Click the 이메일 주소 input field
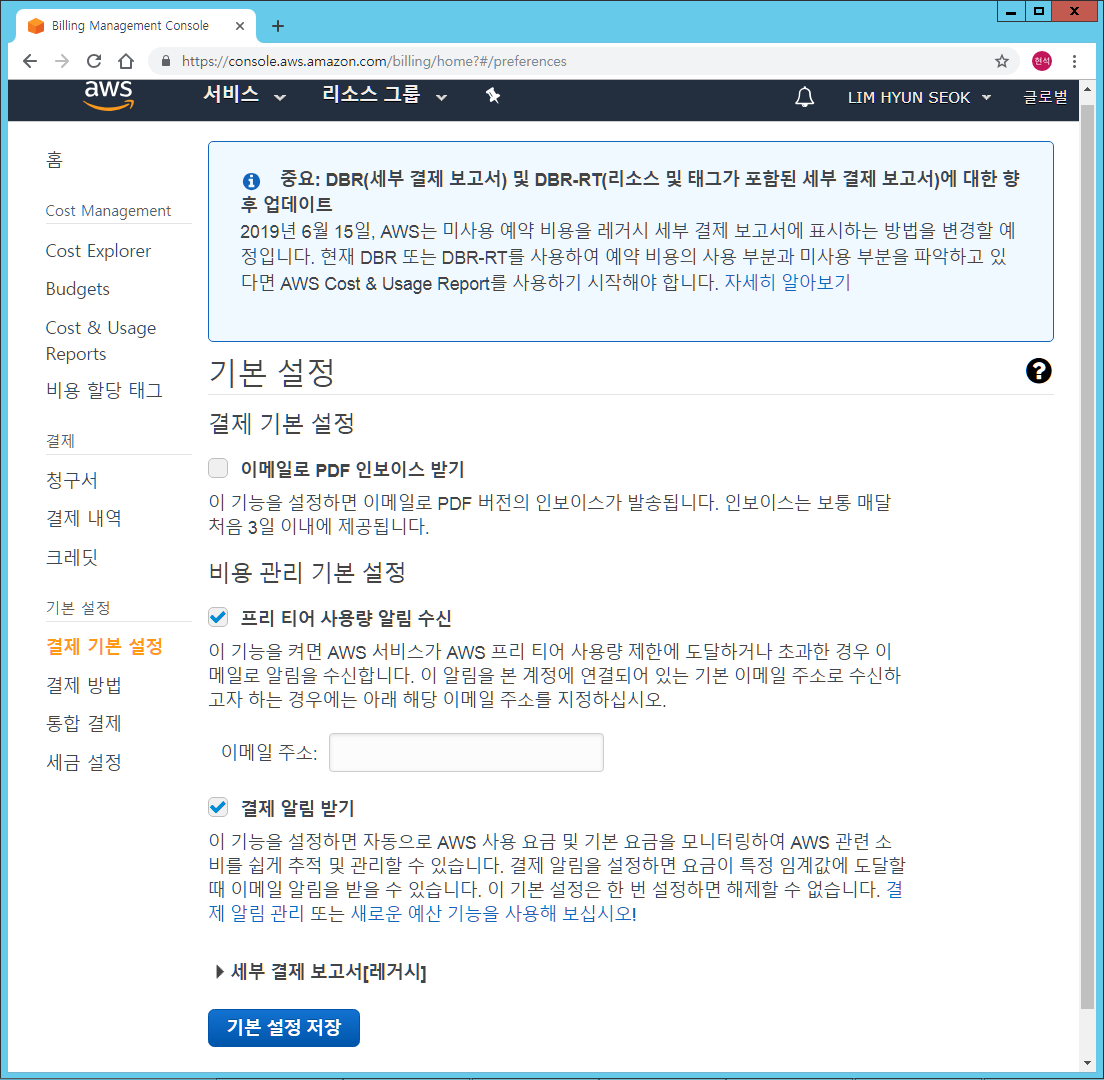Screen dimensions: 1104x1080 point(466,752)
